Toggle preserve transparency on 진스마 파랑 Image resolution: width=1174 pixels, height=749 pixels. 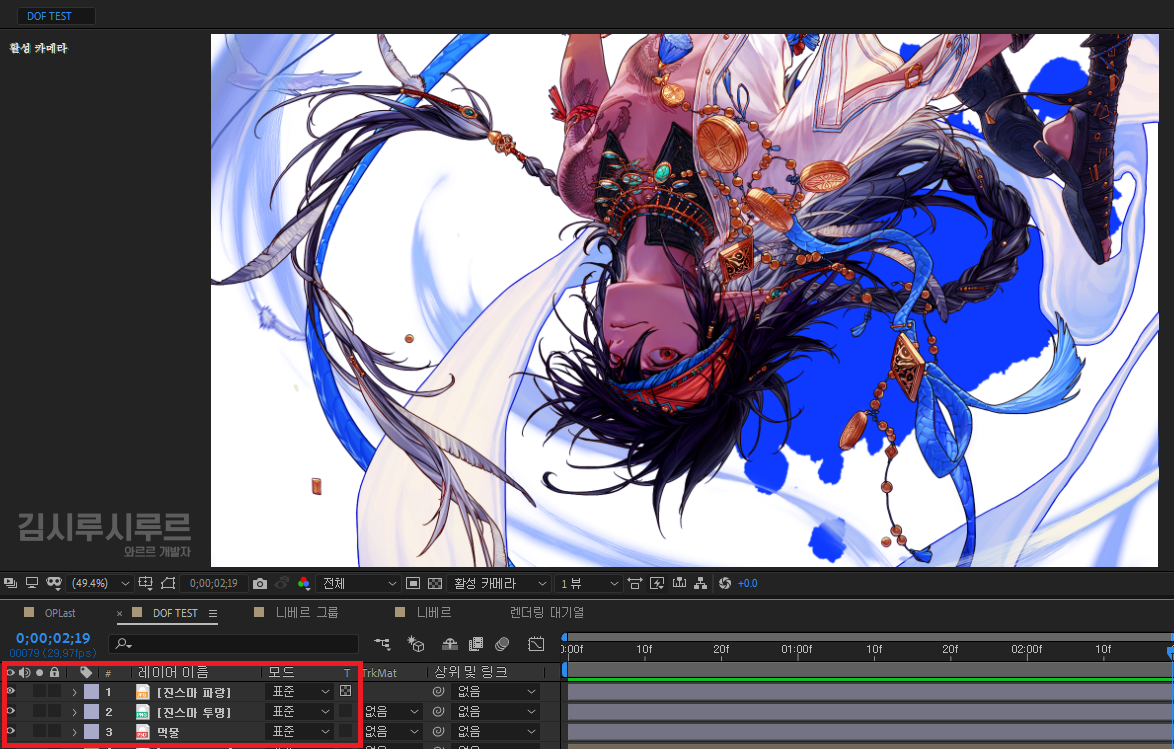345,691
